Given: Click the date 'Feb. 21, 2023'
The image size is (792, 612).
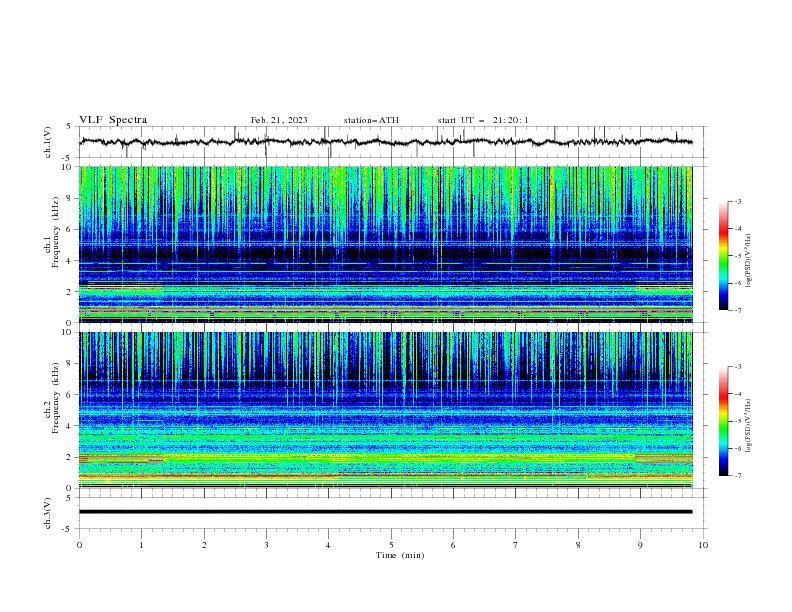Looking at the screenshot, I should tap(279, 120).
